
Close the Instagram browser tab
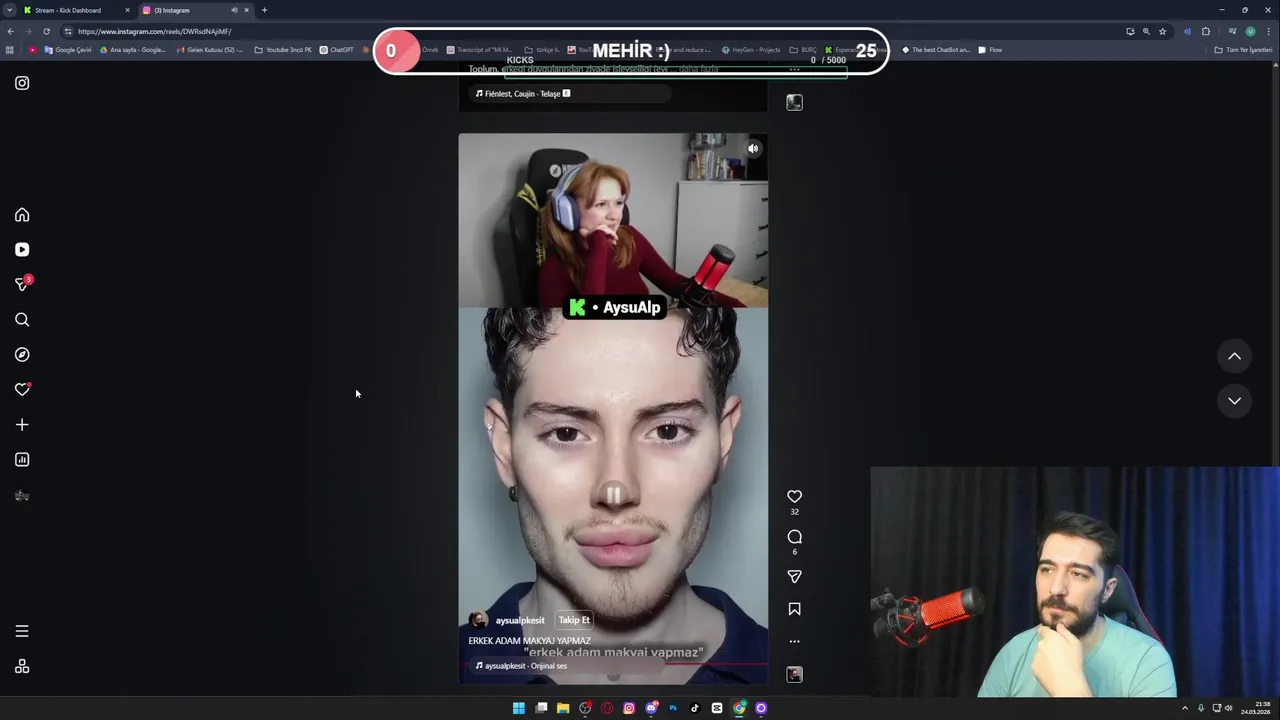click(x=247, y=10)
